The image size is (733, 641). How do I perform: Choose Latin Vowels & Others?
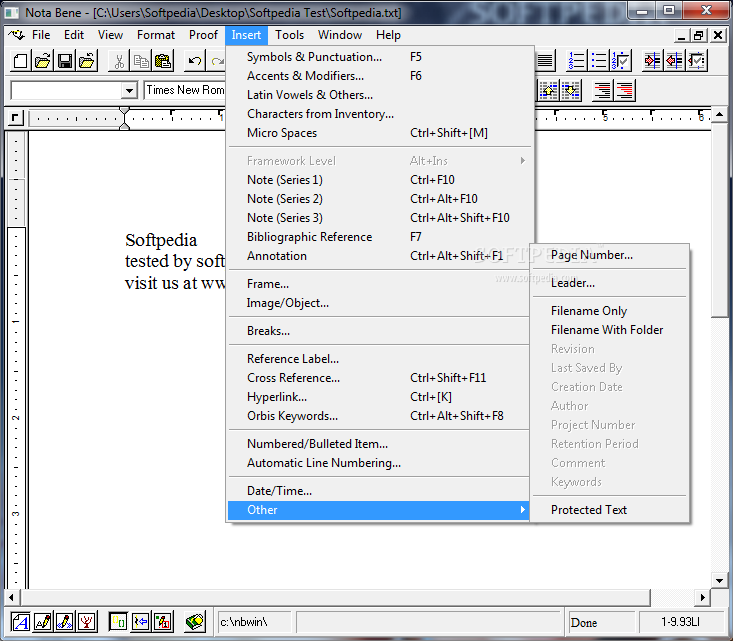point(379,95)
